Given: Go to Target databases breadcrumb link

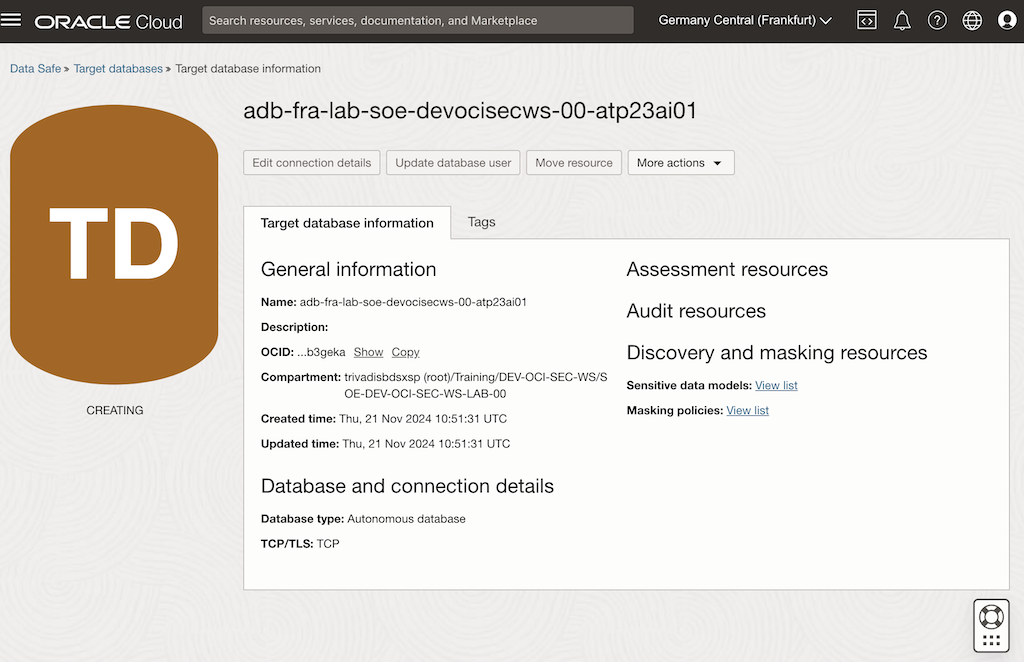Looking at the screenshot, I should tap(118, 69).
